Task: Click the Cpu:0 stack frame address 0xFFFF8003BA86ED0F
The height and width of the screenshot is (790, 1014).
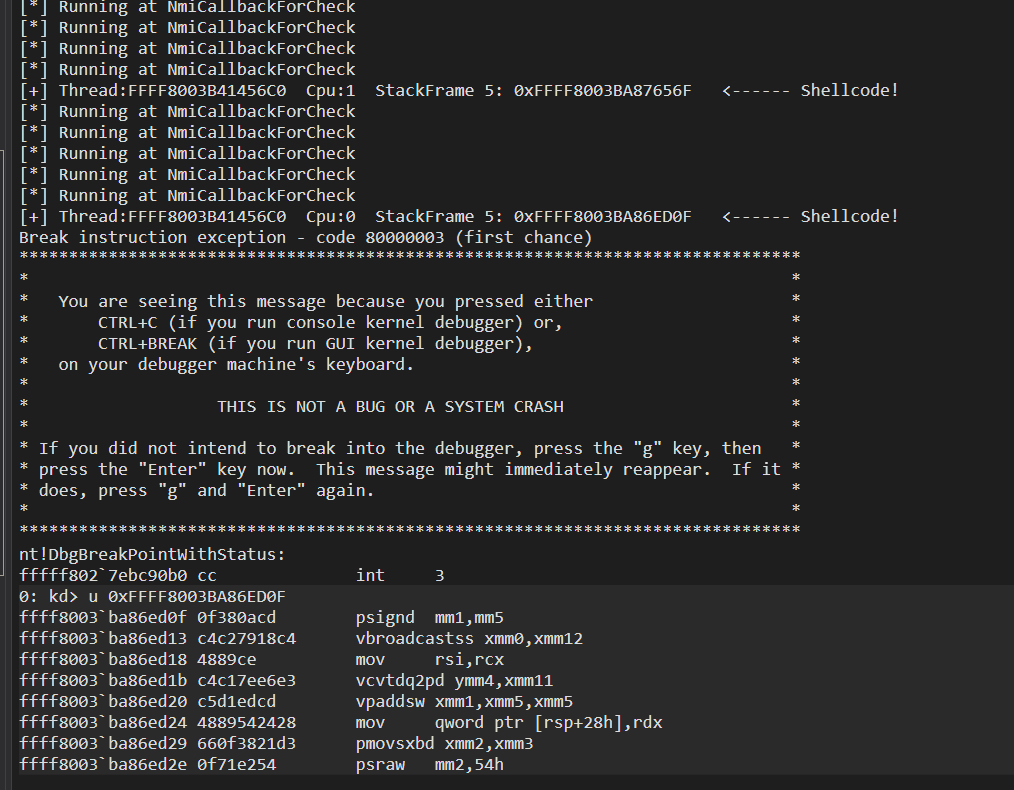Action: (602, 217)
